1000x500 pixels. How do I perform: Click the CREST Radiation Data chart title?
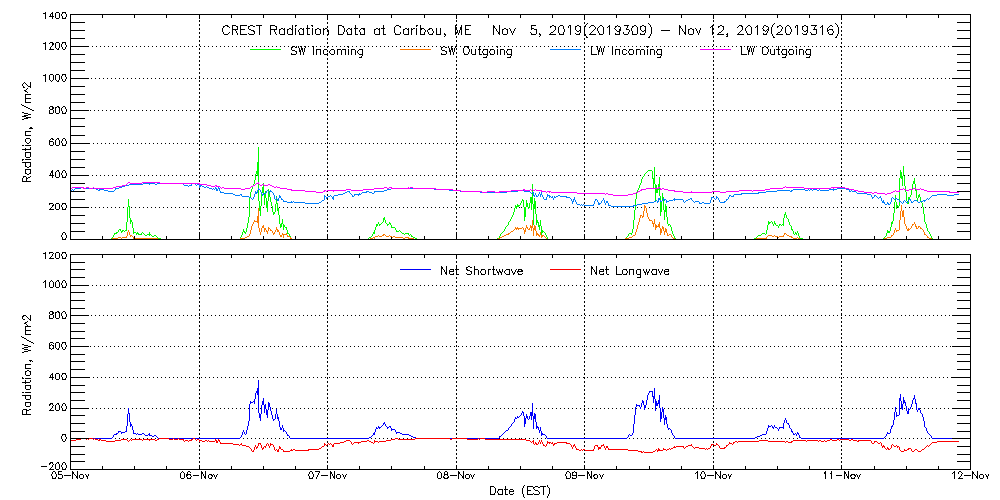tap(530, 31)
